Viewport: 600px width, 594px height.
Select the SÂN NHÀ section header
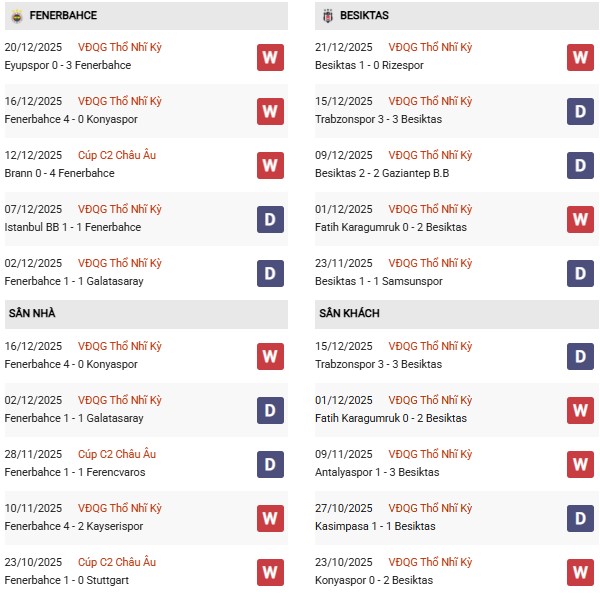[32, 314]
